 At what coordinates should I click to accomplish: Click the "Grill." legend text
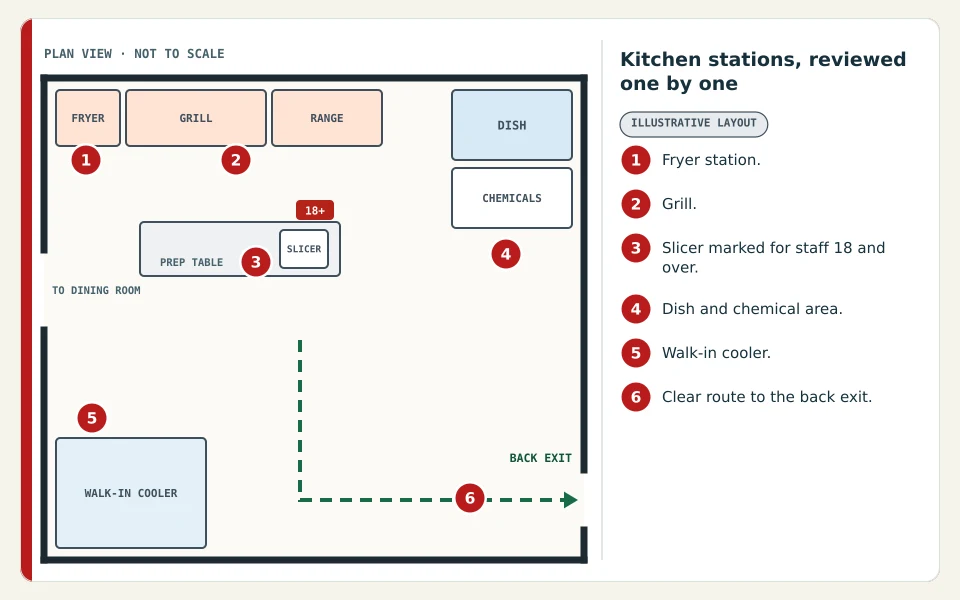click(679, 204)
